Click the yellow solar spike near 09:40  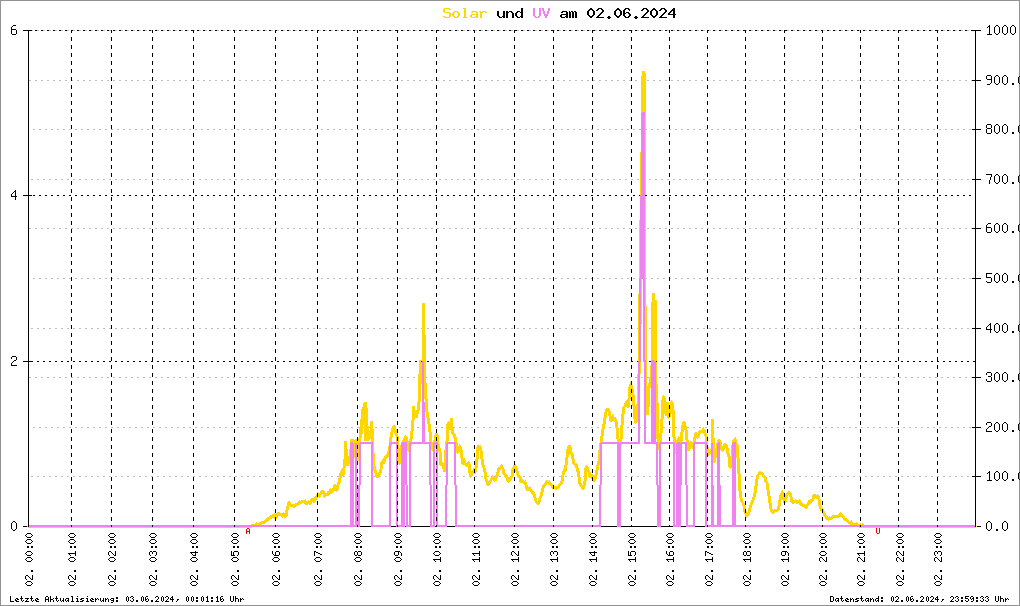tap(423, 305)
